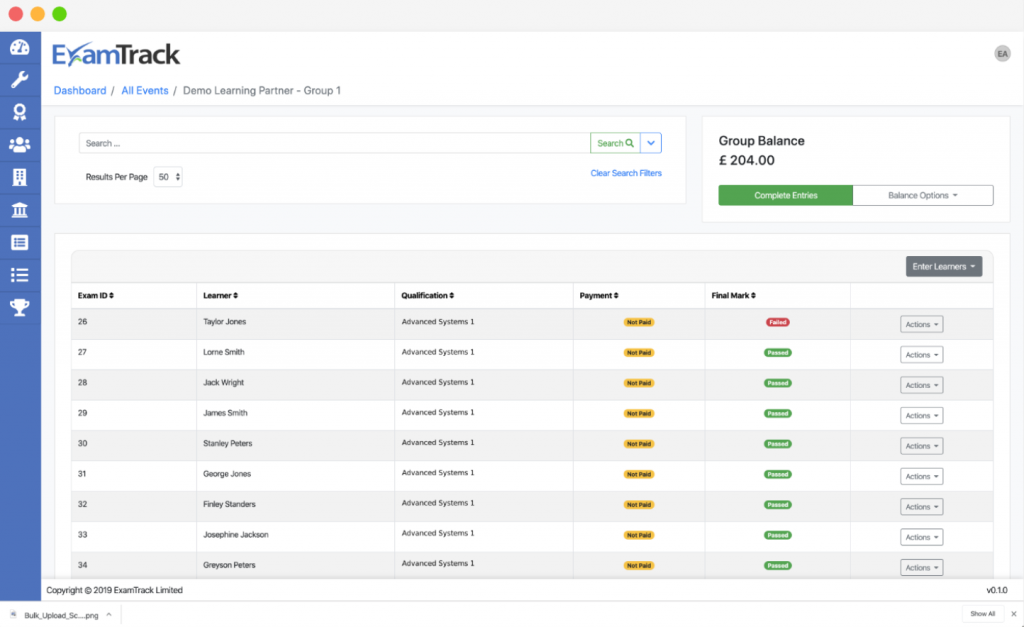The width and height of the screenshot is (1024, 627).
Task: Click the office building icon in sidebar
Action: click(x=20, y=177)
